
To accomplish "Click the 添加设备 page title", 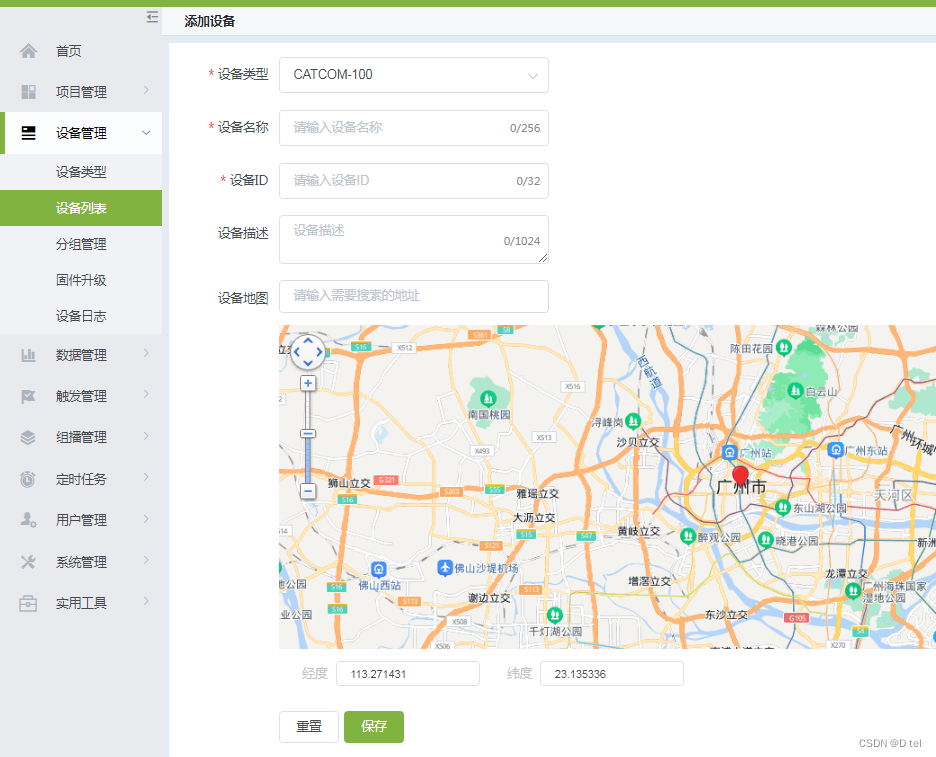I will [x=210, y=21].
